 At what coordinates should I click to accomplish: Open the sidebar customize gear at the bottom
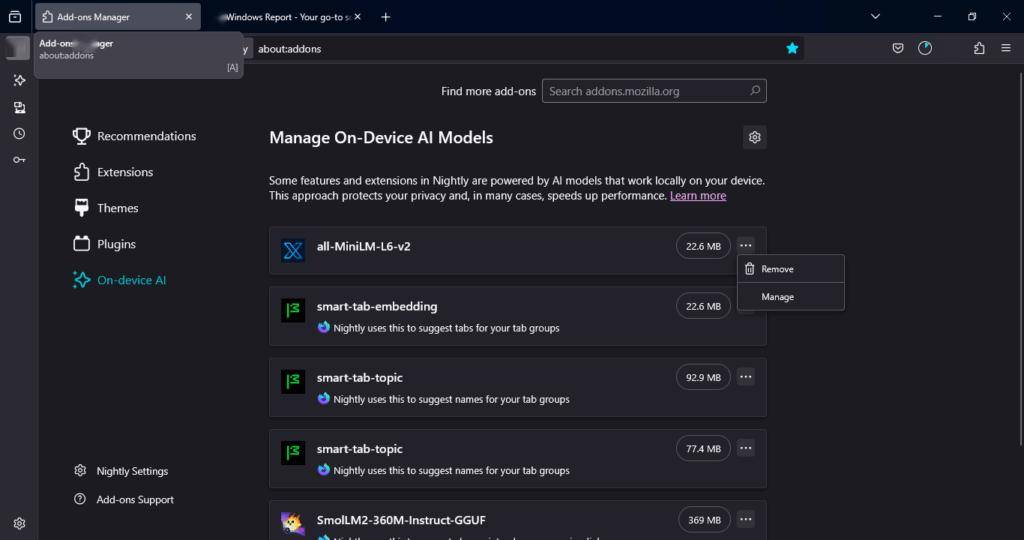point(19,524)
